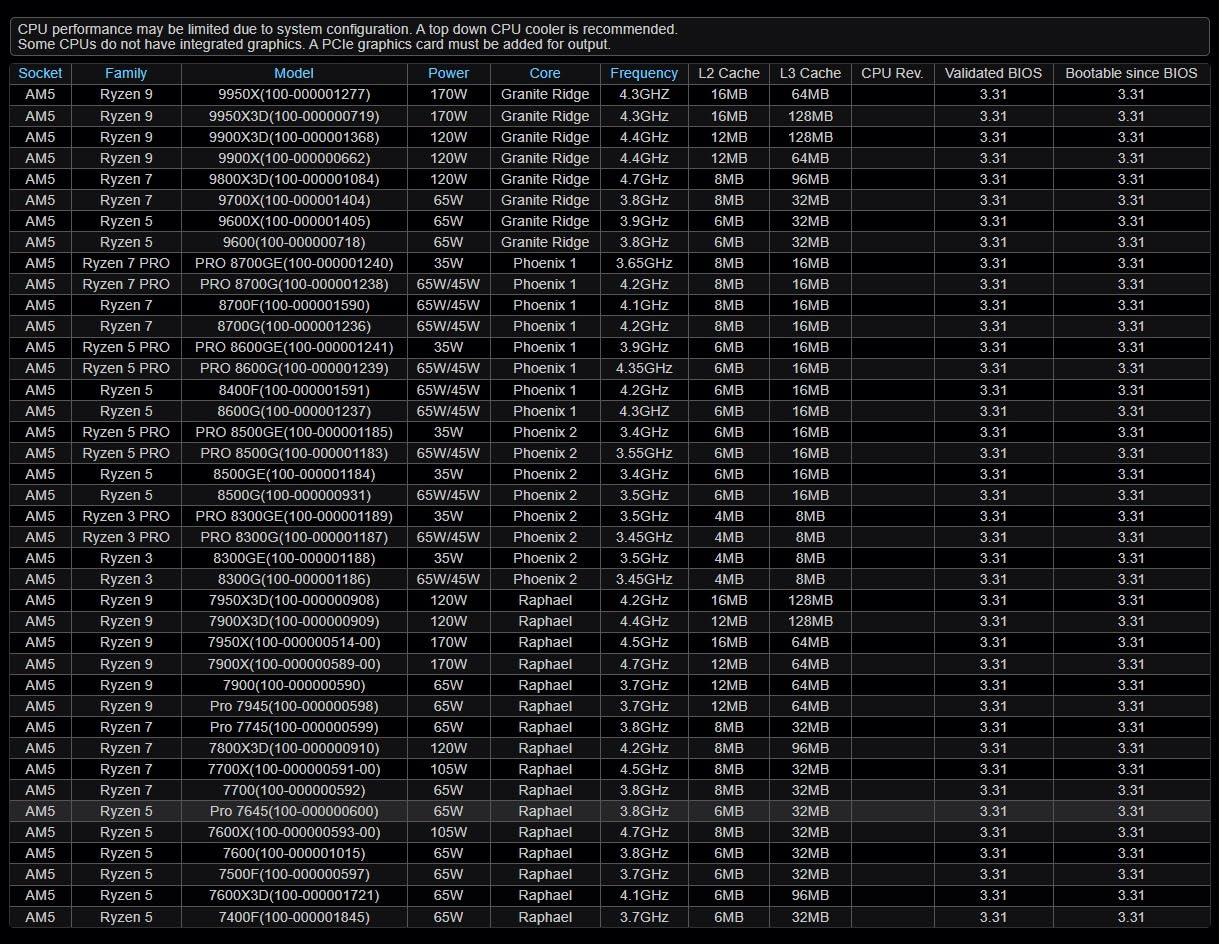Click the 7600X3D(100-000001721) model entry
Screen dimensions: 1222x944
click(294, 895)
